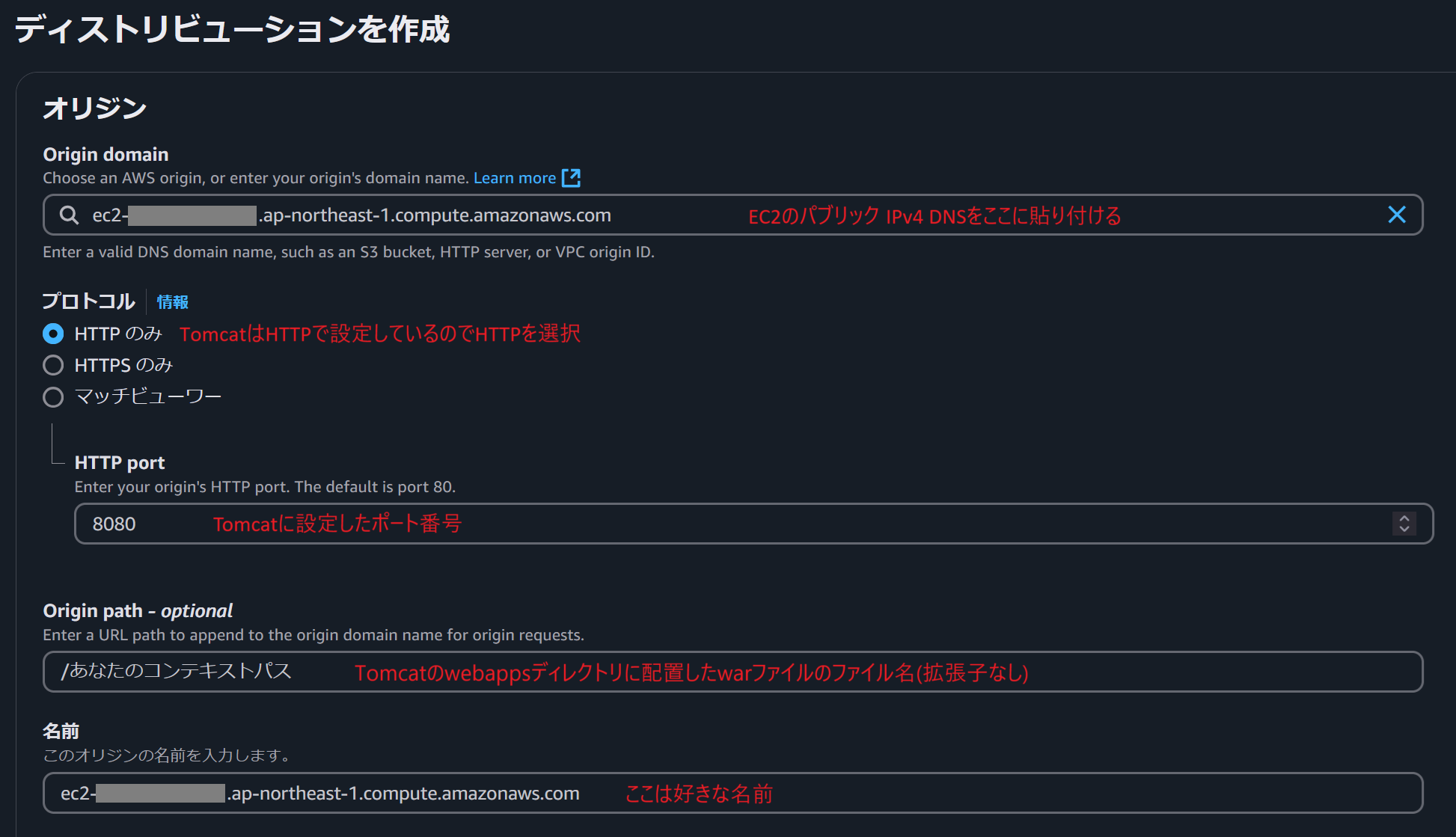Click the search magnifier icon in Origin domain
This screenshot has width=1456, height=837.
pos(69,215)
